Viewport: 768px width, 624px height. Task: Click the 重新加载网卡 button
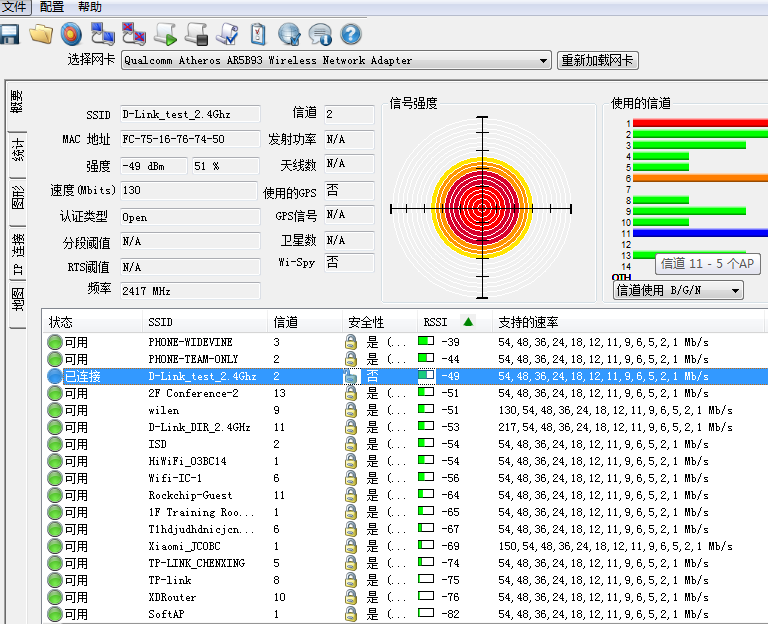point(598,61)
